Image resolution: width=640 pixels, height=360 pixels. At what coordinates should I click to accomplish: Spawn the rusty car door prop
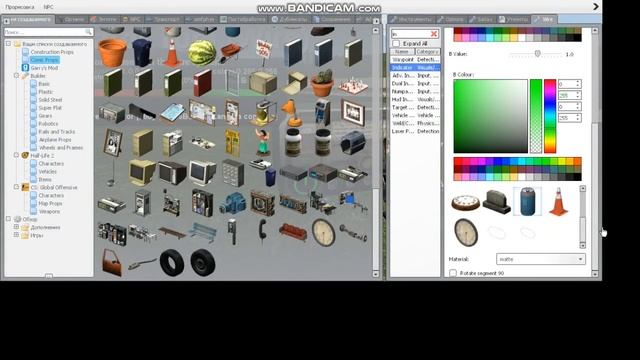(112, 262)
